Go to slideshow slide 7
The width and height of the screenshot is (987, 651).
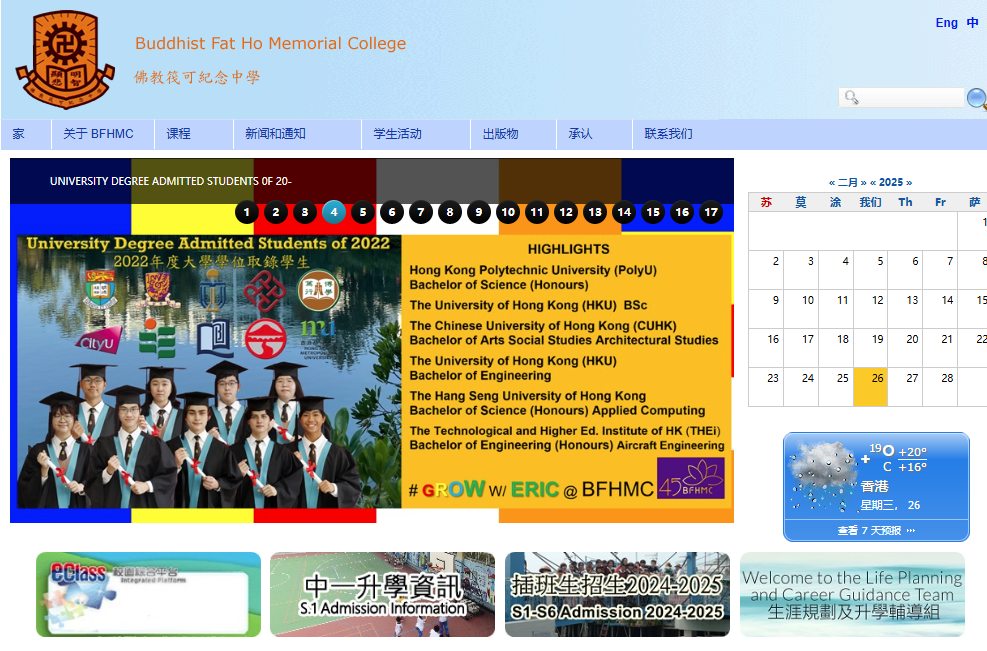[420, 212]
